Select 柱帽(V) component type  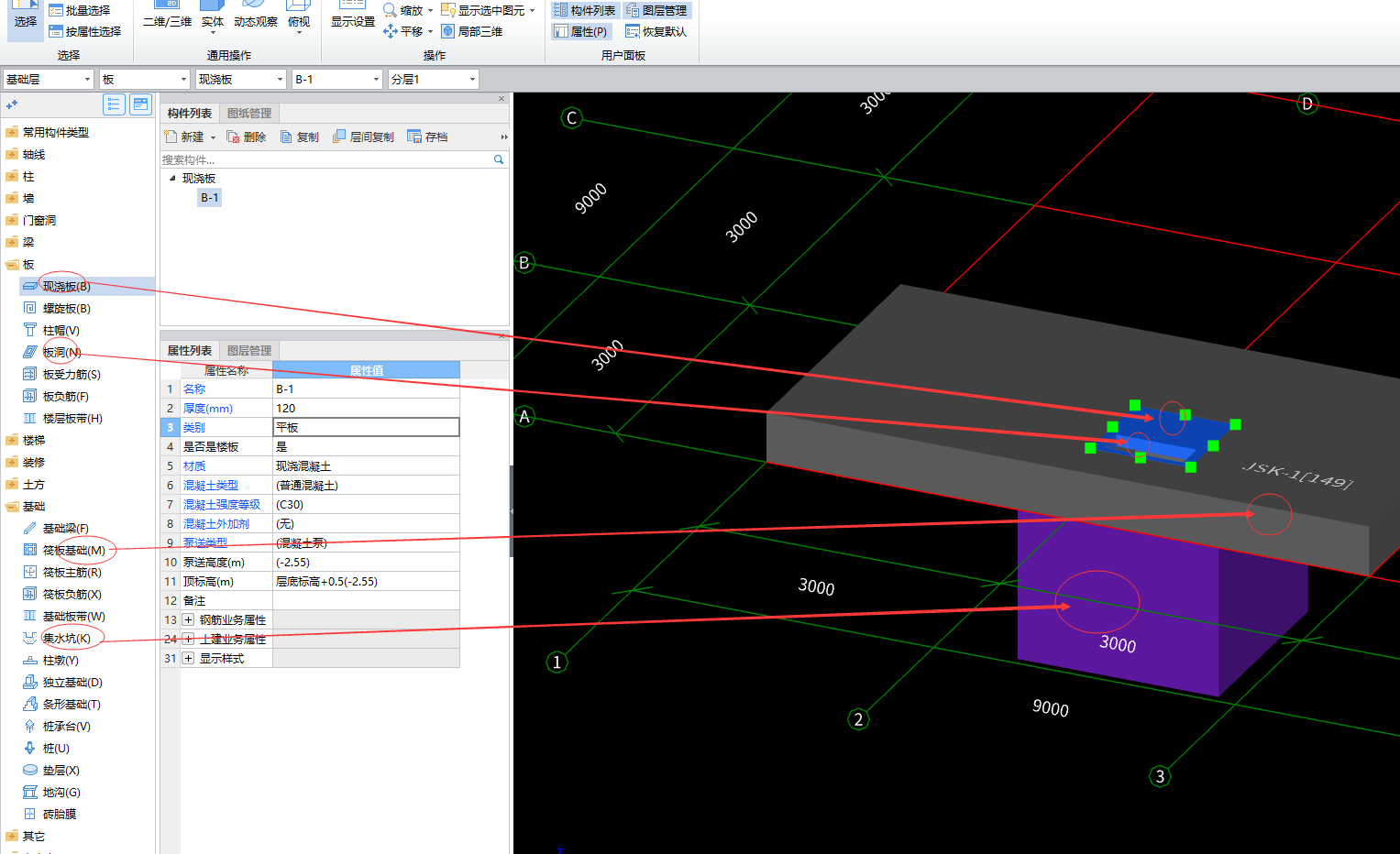tap(61, 331)
